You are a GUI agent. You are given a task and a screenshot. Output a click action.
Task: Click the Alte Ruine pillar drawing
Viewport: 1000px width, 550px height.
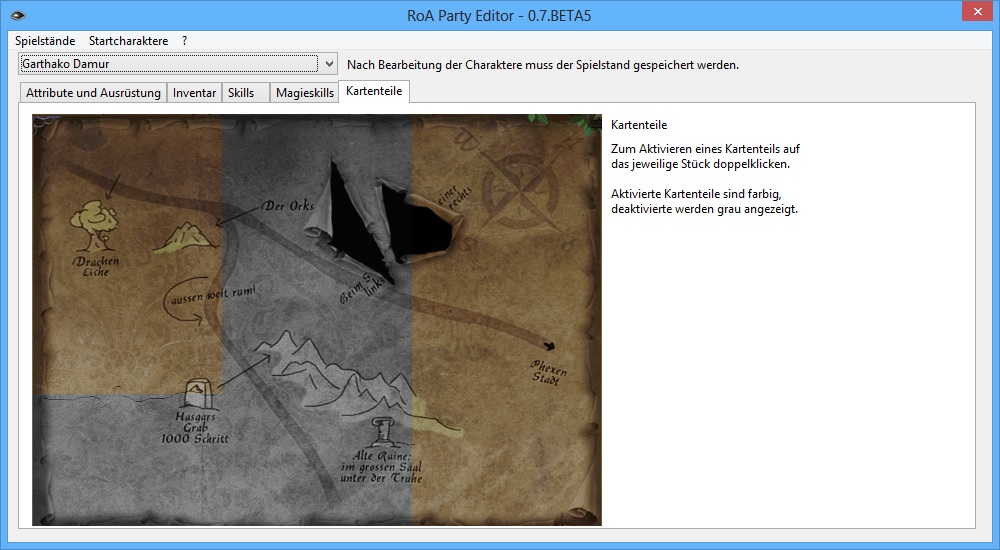(383, 431)
